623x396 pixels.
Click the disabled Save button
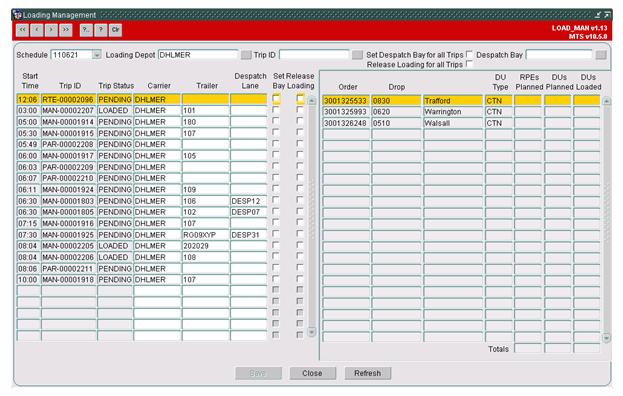tap(258, 373)
